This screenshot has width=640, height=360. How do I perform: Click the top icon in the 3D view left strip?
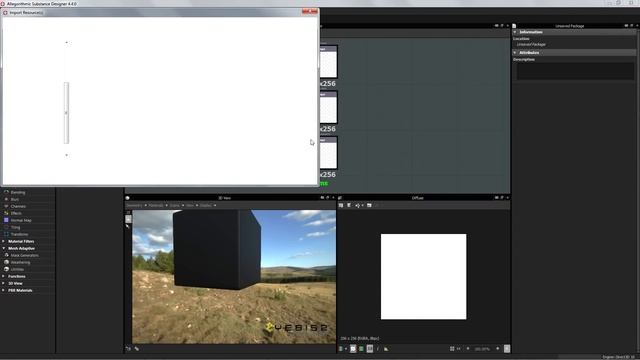pyautogui.click(x=128, y=213)
